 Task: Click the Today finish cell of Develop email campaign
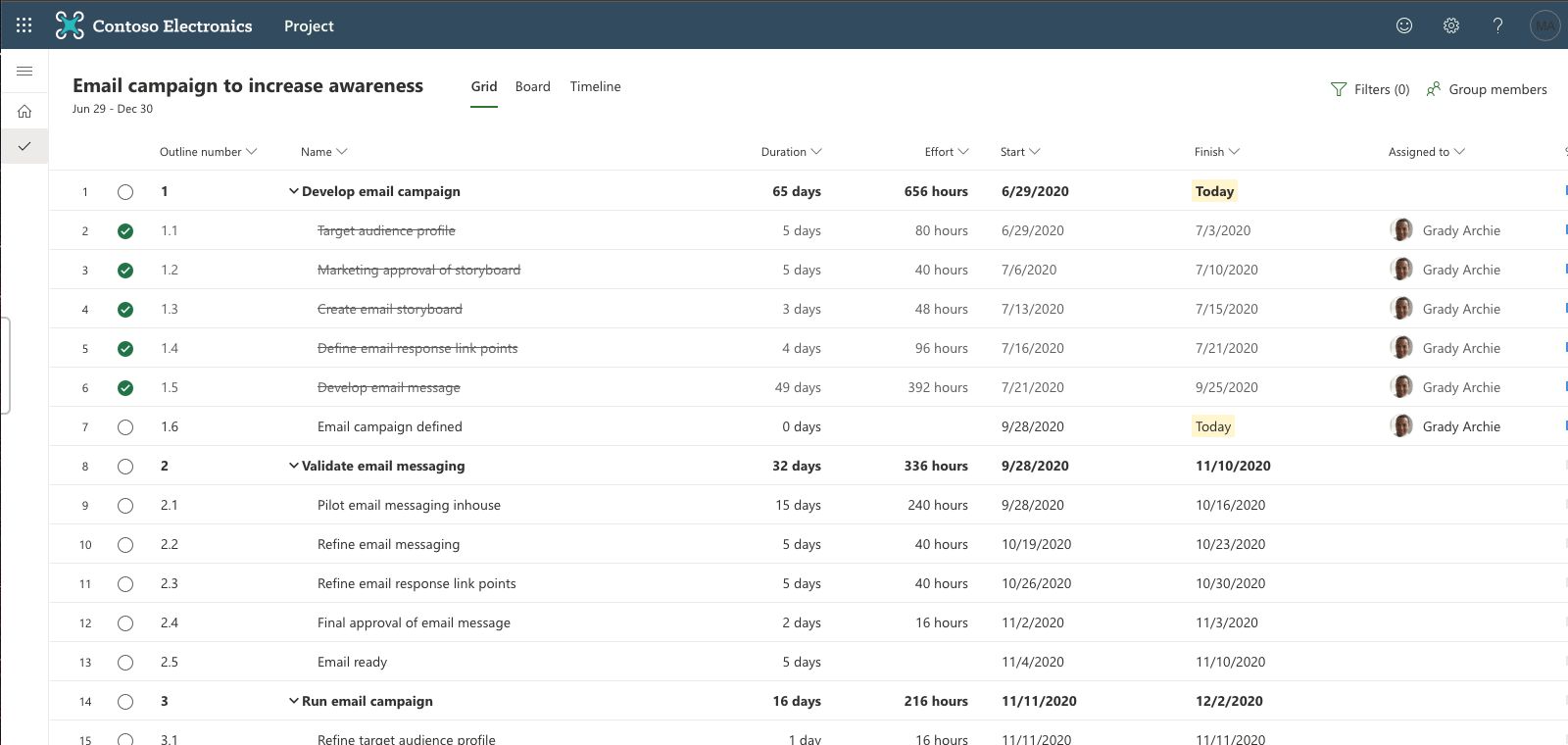(x=1215, y=191)
